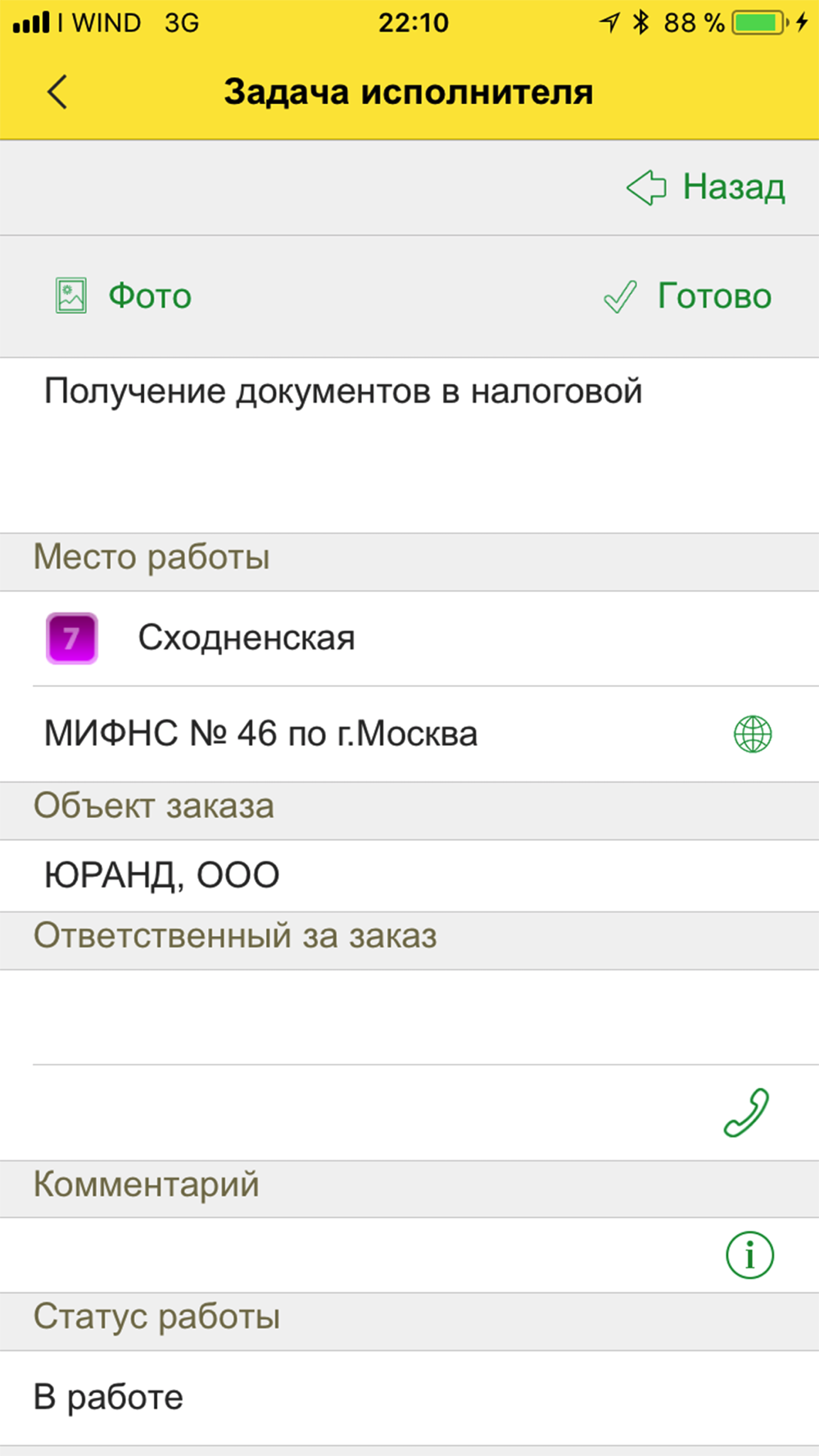The height and width of the screenshot is (1456, 819).
Task: Tap the empty comment field
Action: point(360,1255)
